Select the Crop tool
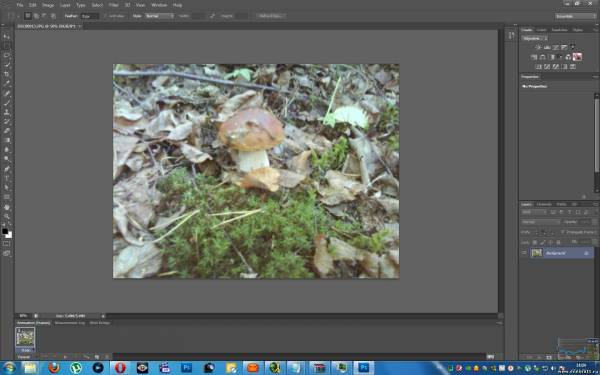Screen dimensions: 600x375 click(7, 74)
